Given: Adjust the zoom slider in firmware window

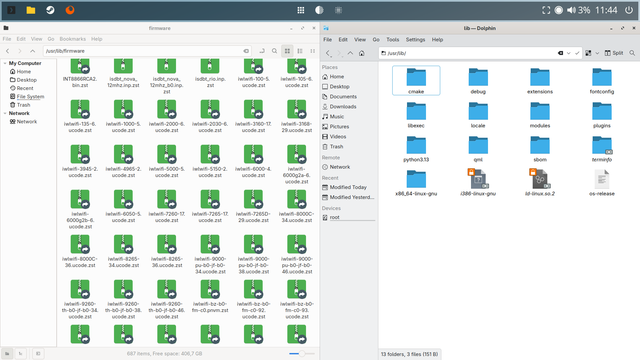Looking at the screenshot, I should 302,353.
